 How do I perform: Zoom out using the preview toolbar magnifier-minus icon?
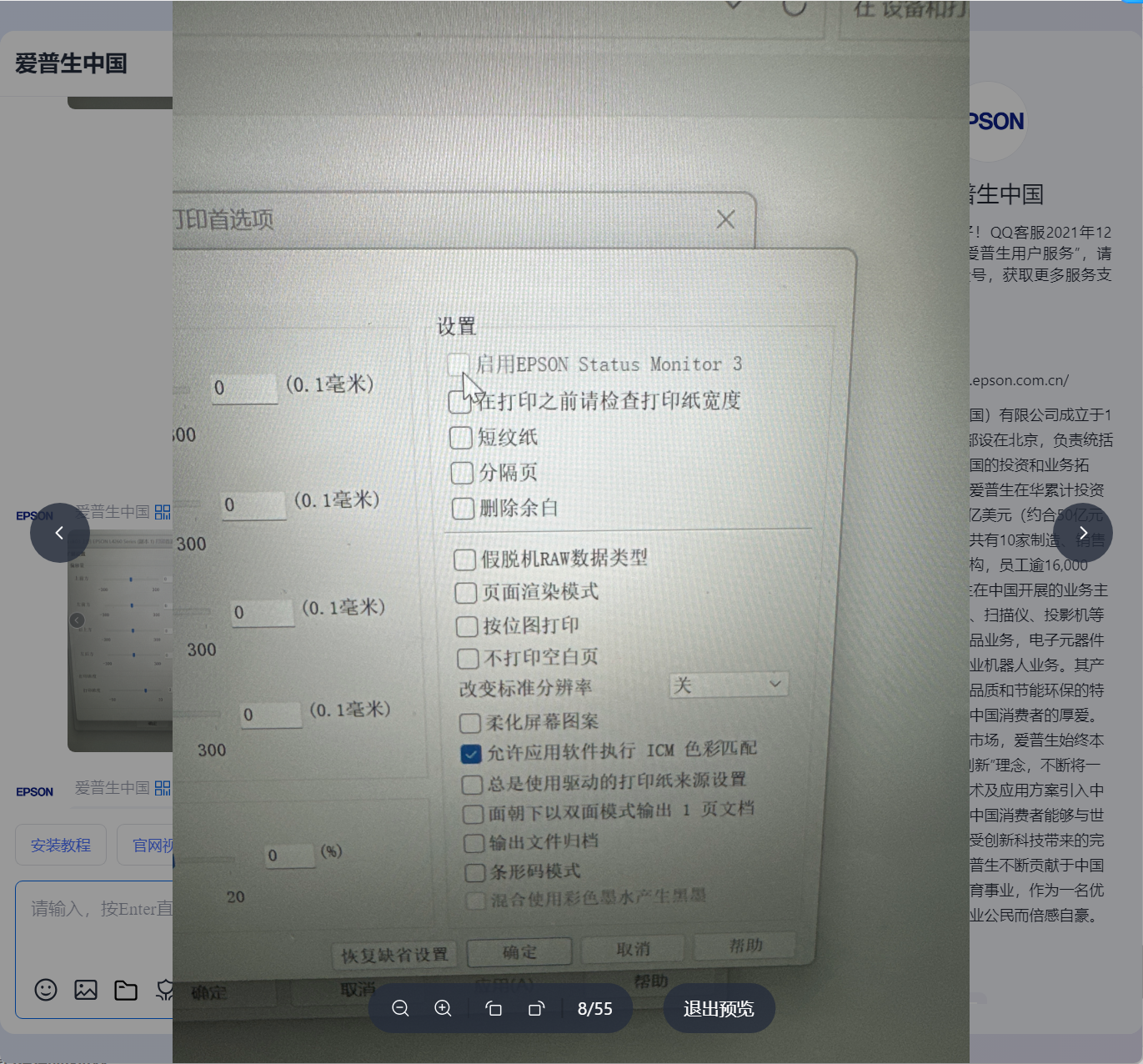pyautogui.click(x=400, y=1009)
